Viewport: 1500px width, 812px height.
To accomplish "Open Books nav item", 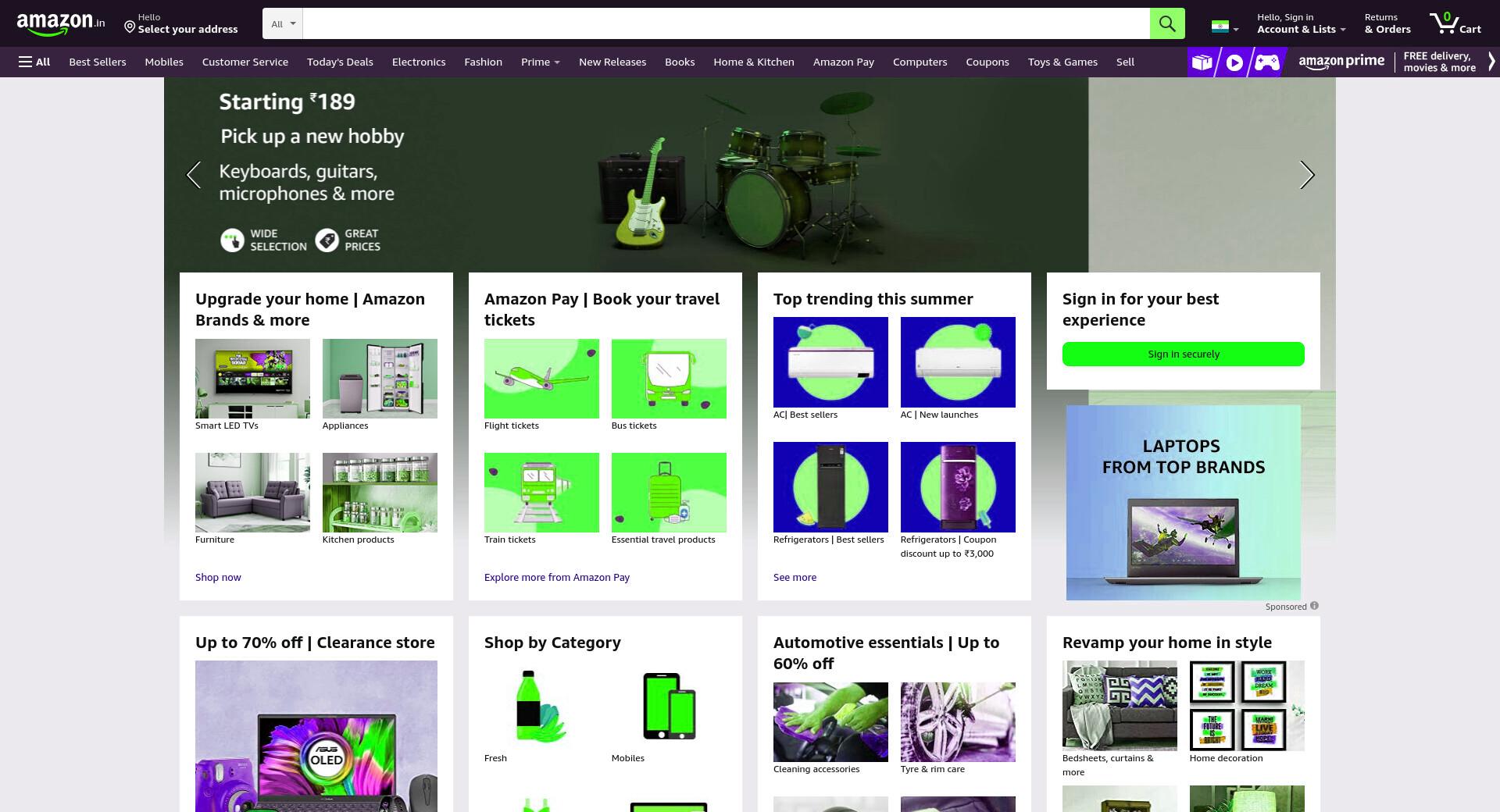I will click(x=680, y=62).
